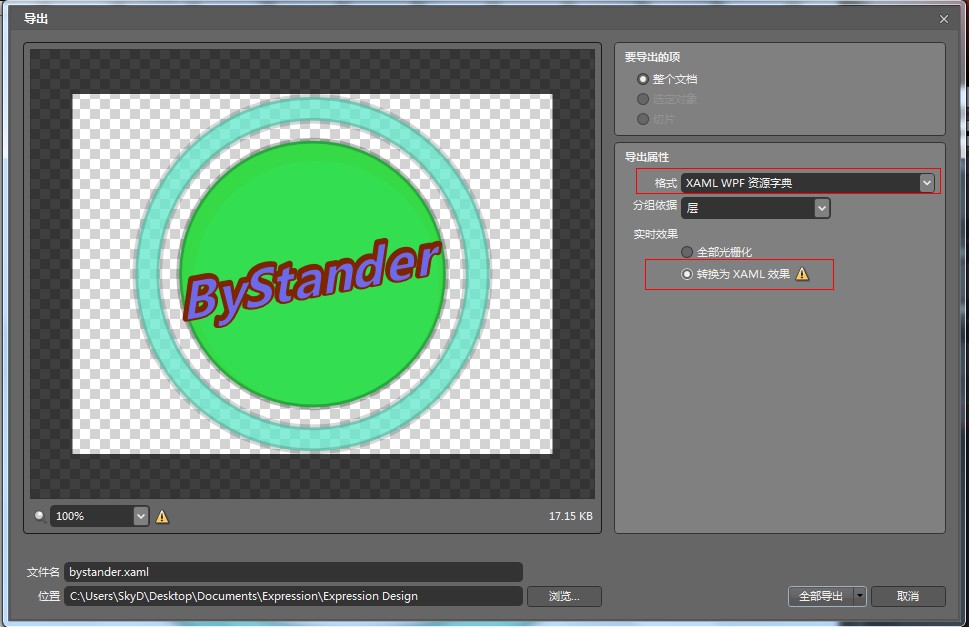
Task: Click the 17.15 KB file size label
Action: (x=570, y=516)
